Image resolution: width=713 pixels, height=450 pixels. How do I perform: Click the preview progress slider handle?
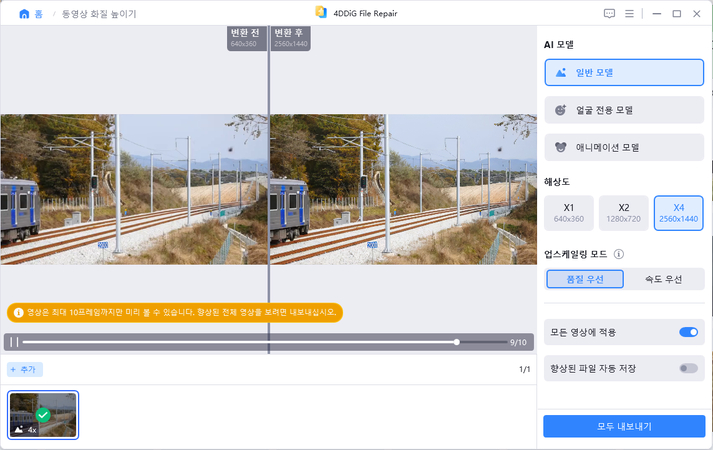click(457, 342)
